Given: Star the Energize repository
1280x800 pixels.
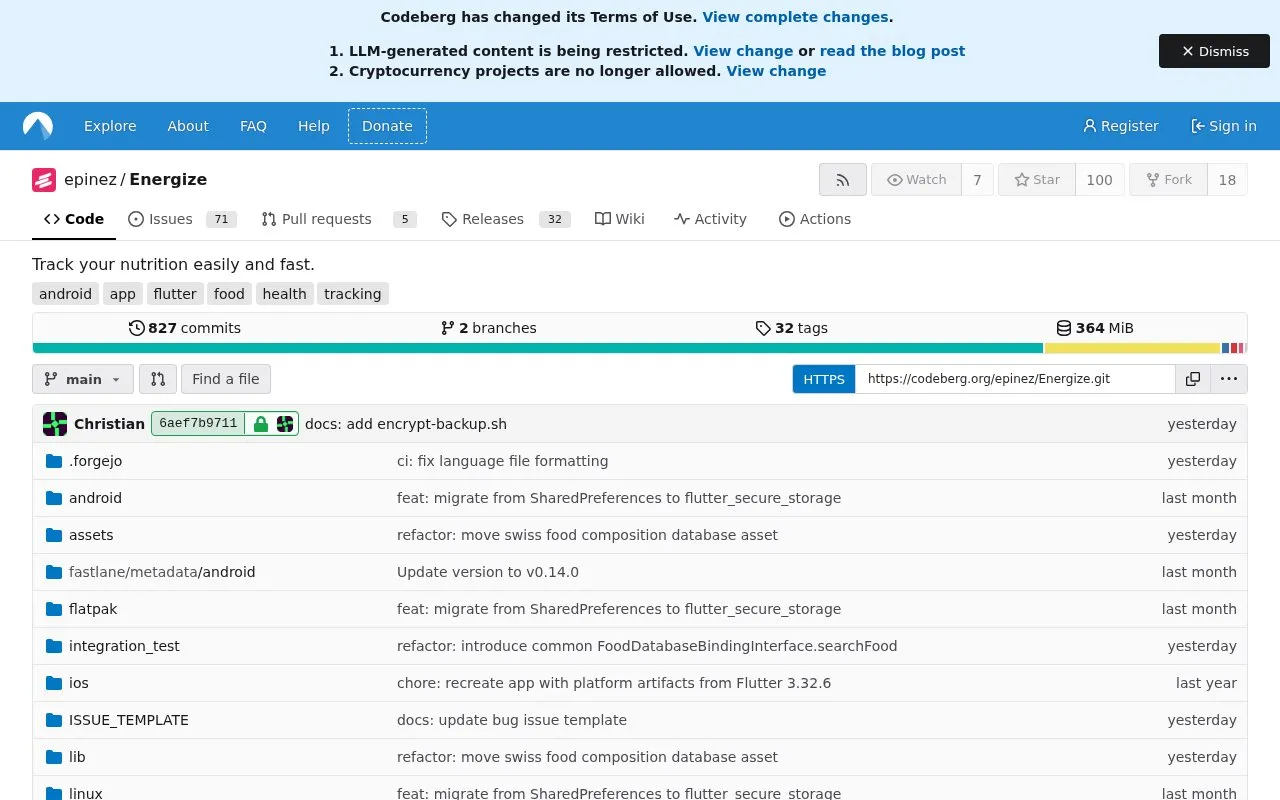Looking at the screenshot, I should (x=1037, y=180).
